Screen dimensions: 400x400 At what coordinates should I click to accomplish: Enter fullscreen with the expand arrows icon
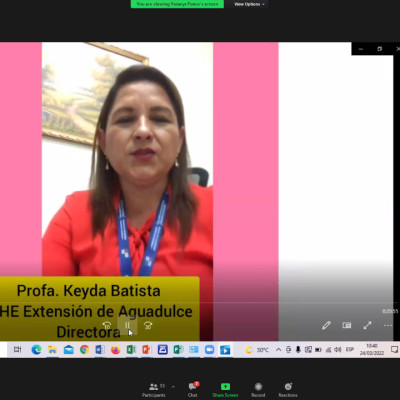pyautogui.click(x=367, y=325)
